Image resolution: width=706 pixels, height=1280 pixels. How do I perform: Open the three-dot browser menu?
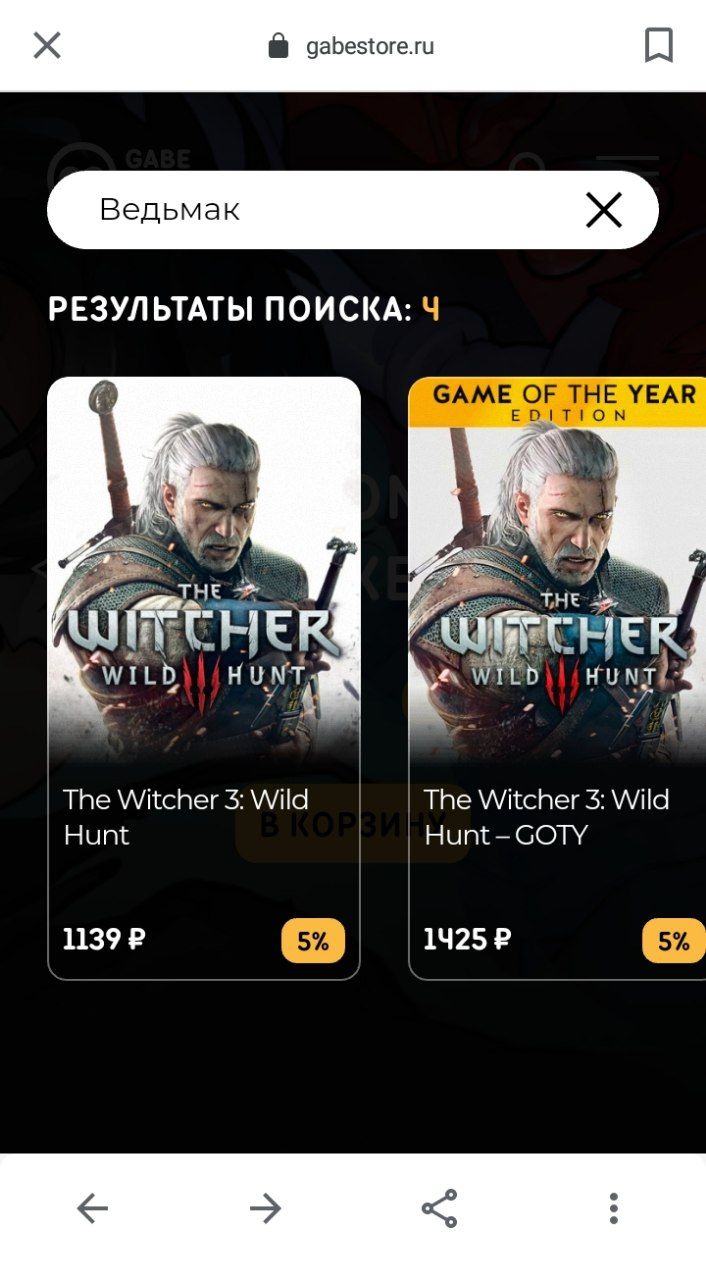[613, 1208]
